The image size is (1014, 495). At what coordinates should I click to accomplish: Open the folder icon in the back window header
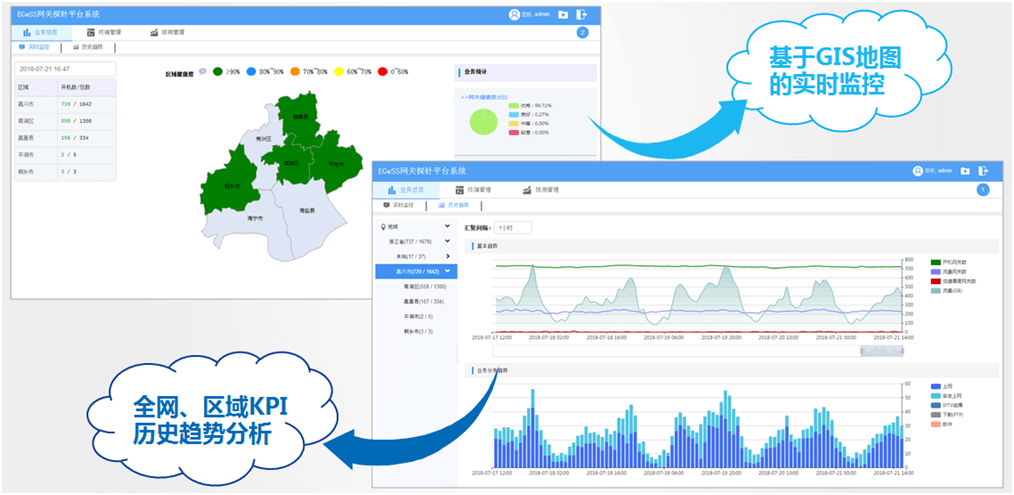pos(563,14)
